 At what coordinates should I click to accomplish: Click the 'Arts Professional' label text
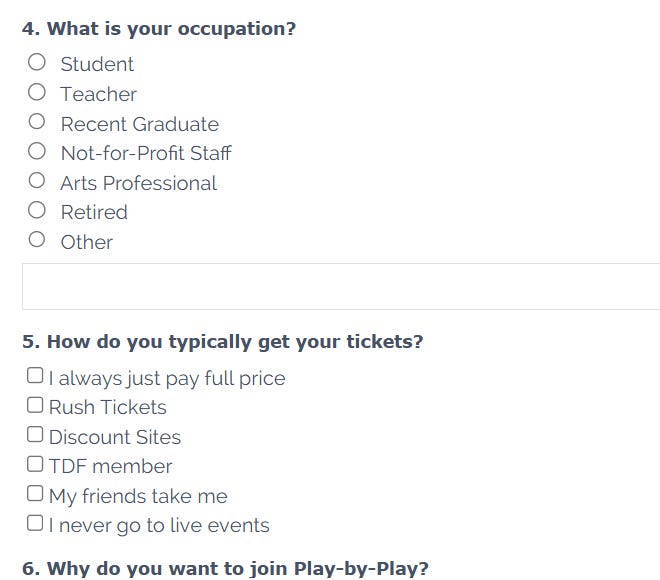click(x=138, y=183)
